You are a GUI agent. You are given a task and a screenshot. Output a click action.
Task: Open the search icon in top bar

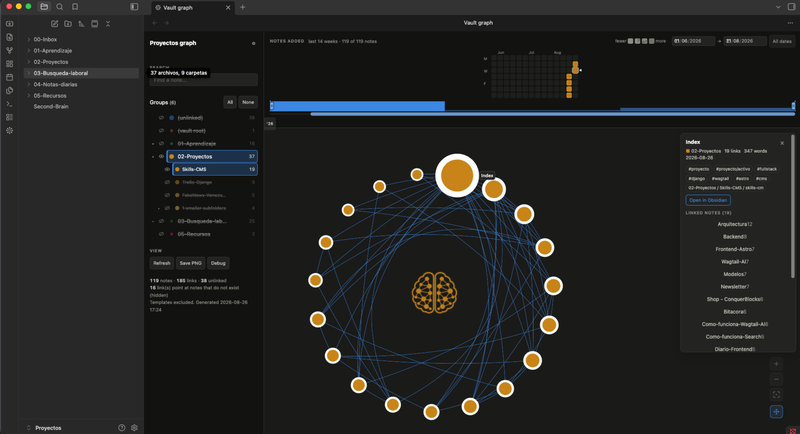point(60,7)
